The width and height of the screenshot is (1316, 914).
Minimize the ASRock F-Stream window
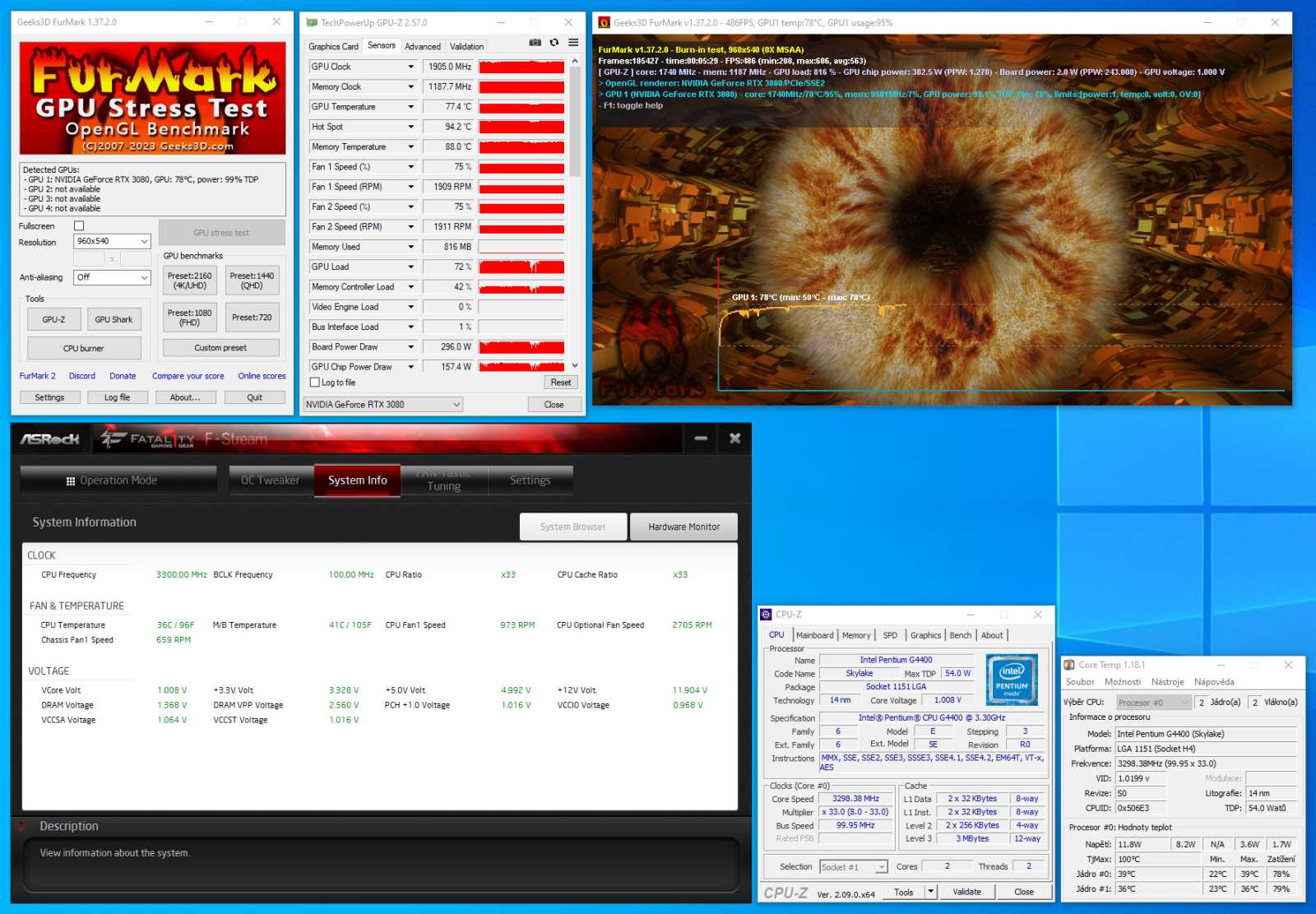701,438
